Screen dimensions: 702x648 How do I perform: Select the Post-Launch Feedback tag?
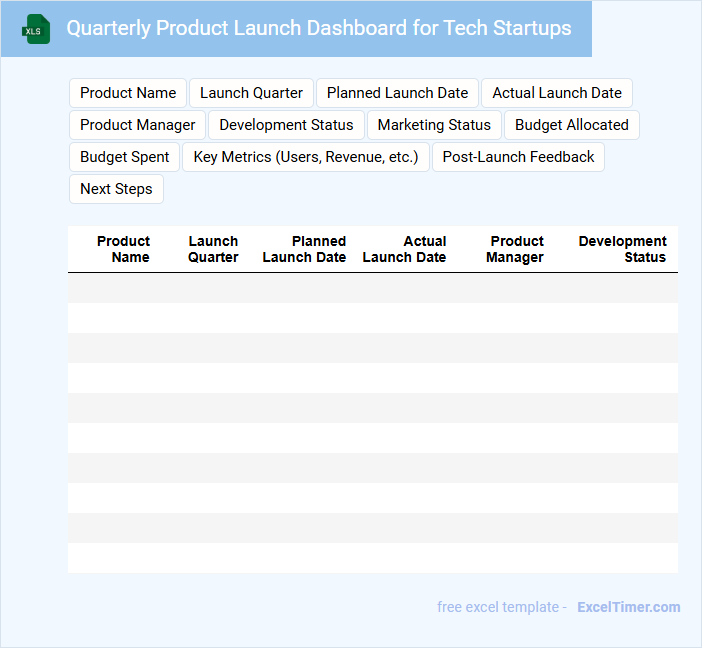(518, 157)
